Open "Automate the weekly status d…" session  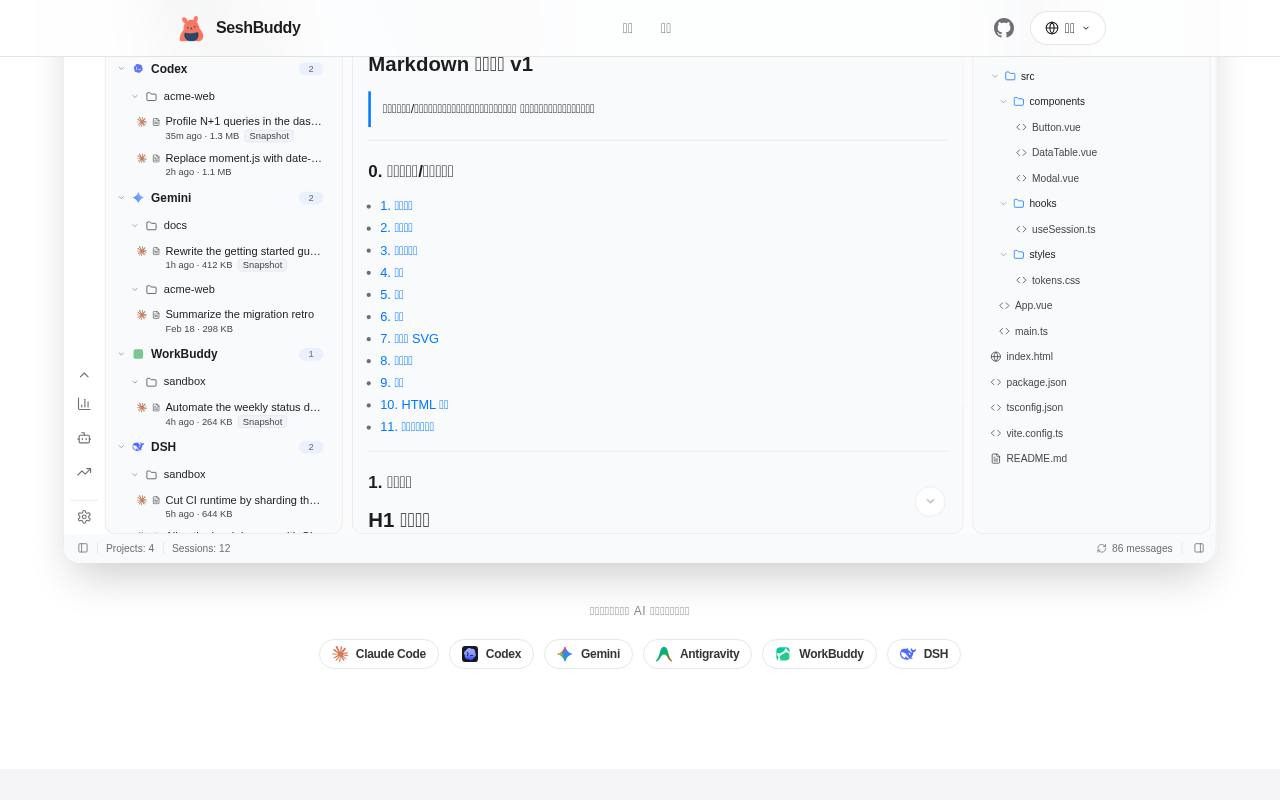pos(229,414)
